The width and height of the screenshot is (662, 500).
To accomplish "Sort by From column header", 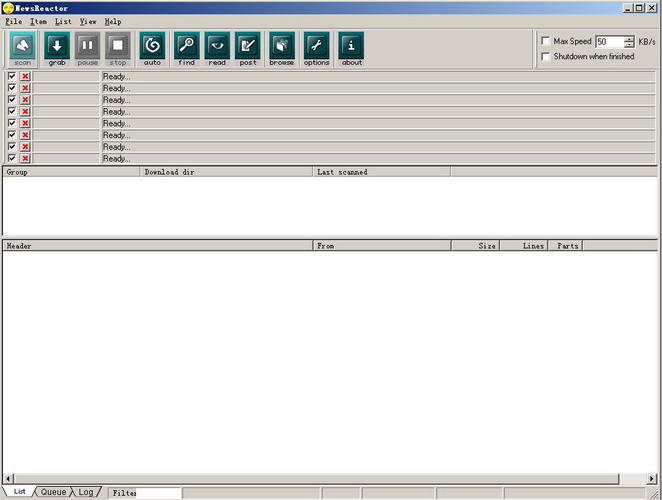I will 382,246.
